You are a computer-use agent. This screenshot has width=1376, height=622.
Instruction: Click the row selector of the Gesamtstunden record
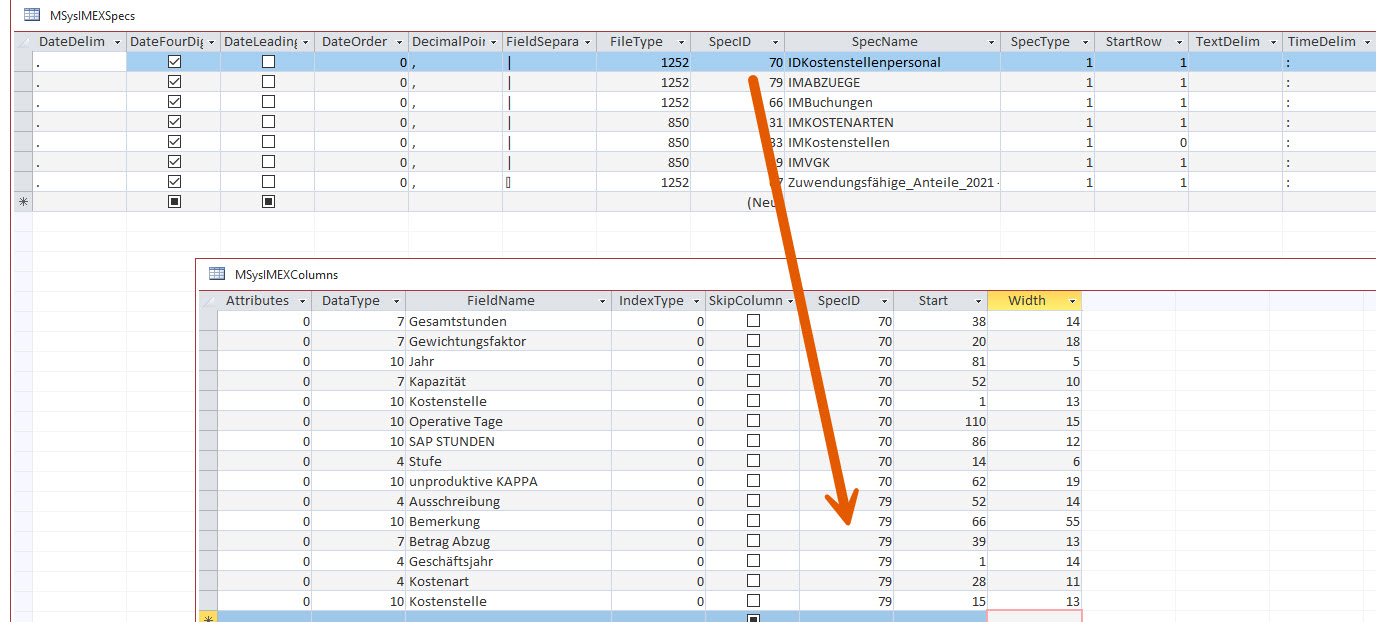[x=208, y=321]
